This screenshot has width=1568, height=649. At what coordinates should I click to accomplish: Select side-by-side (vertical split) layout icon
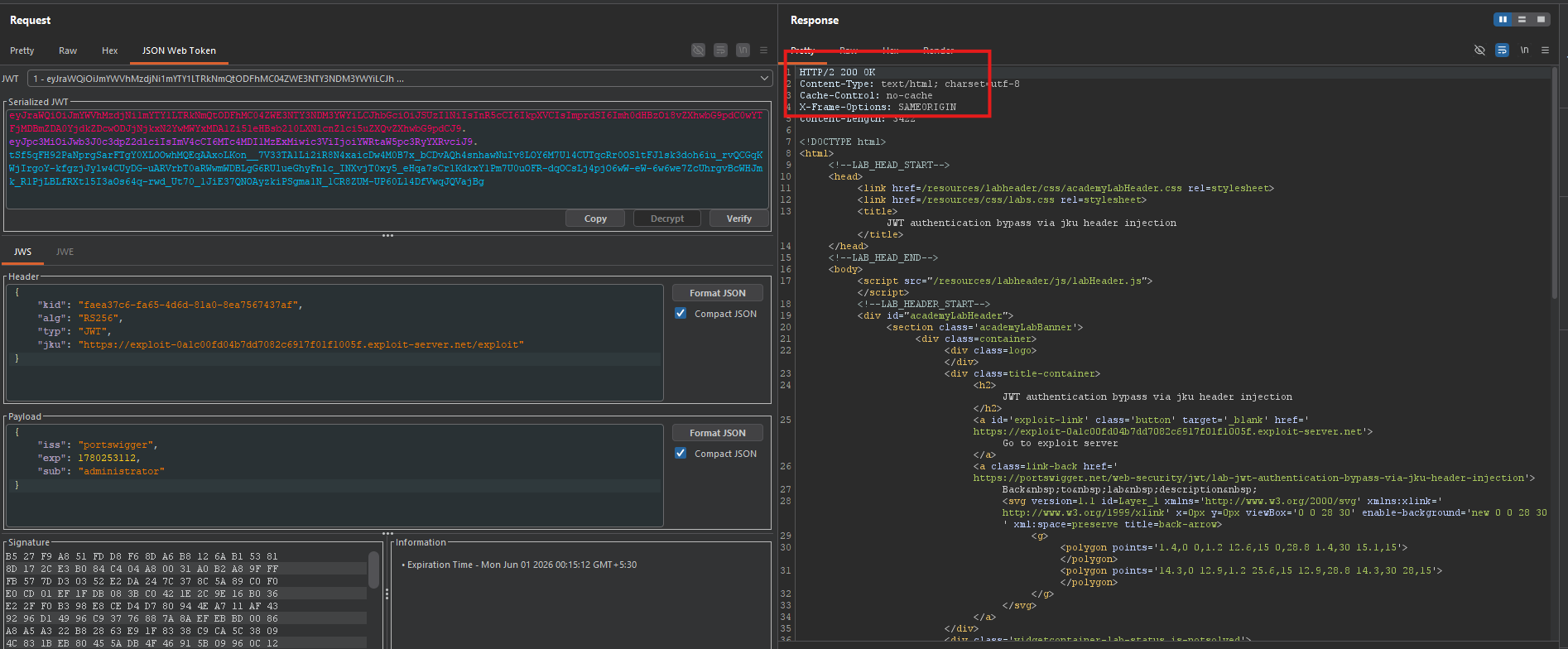tap(1503, 19)
